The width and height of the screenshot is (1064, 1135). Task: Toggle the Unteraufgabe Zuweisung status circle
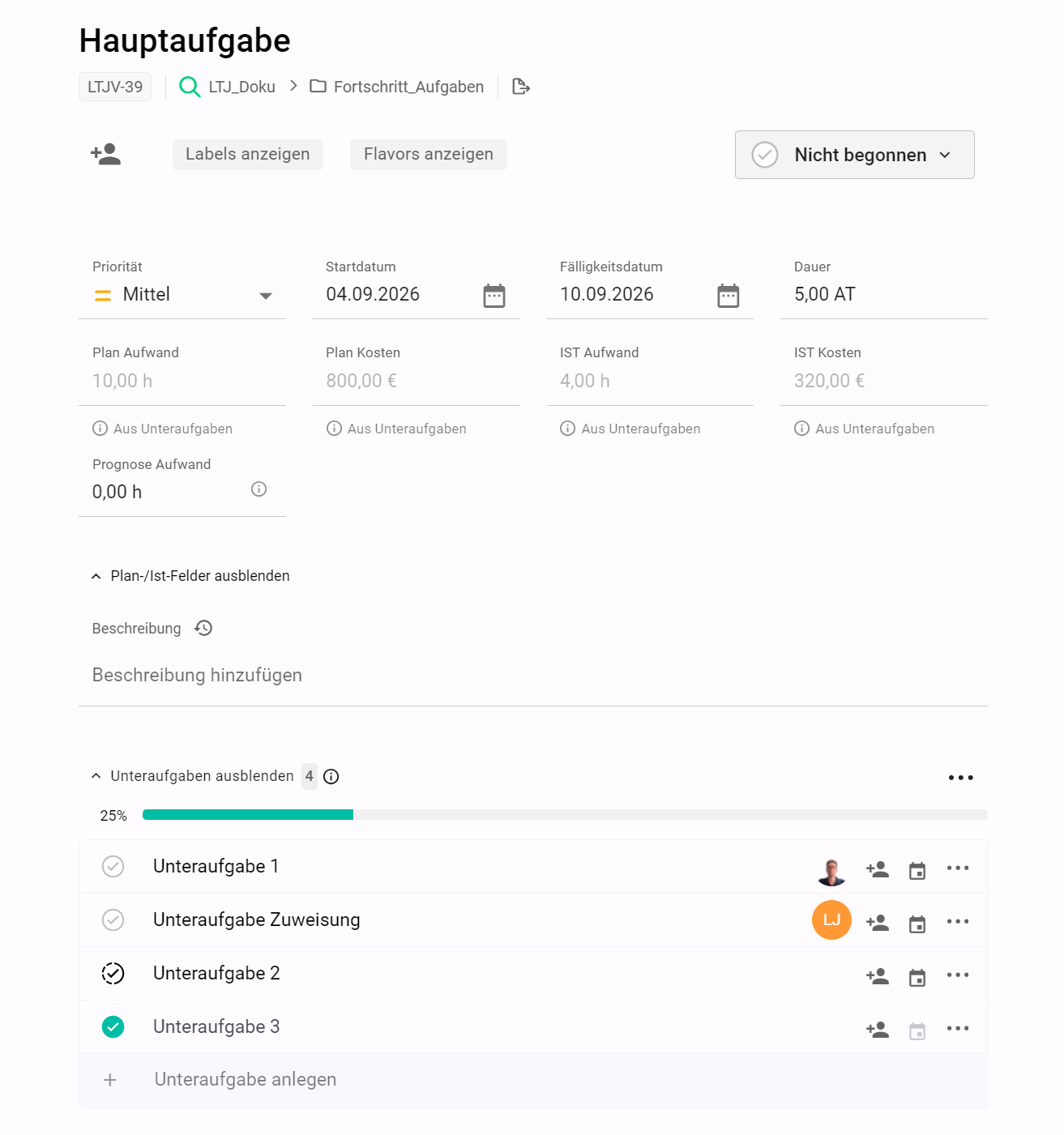(113, 920)
